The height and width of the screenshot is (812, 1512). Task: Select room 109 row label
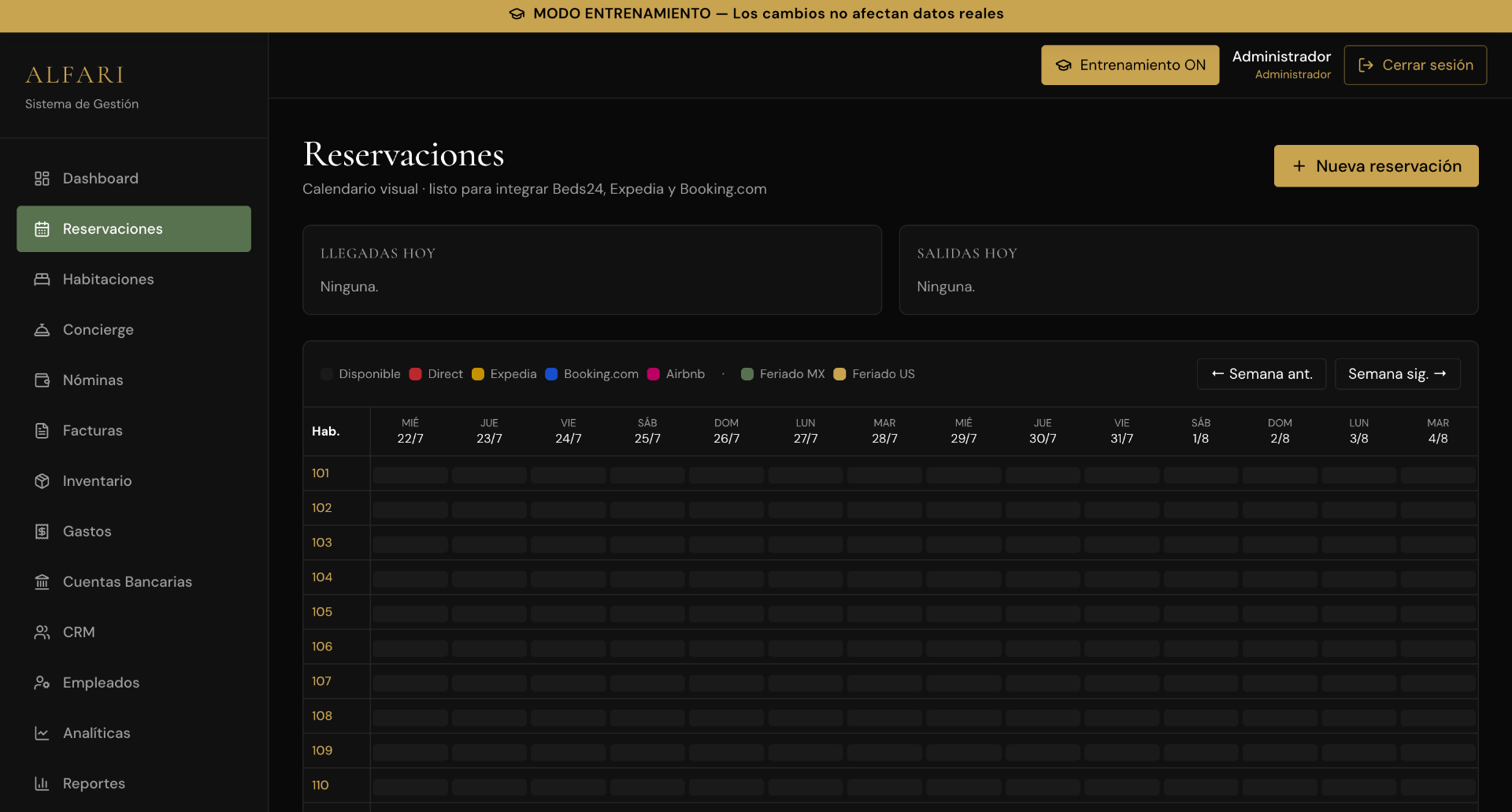tap(321, 751)
